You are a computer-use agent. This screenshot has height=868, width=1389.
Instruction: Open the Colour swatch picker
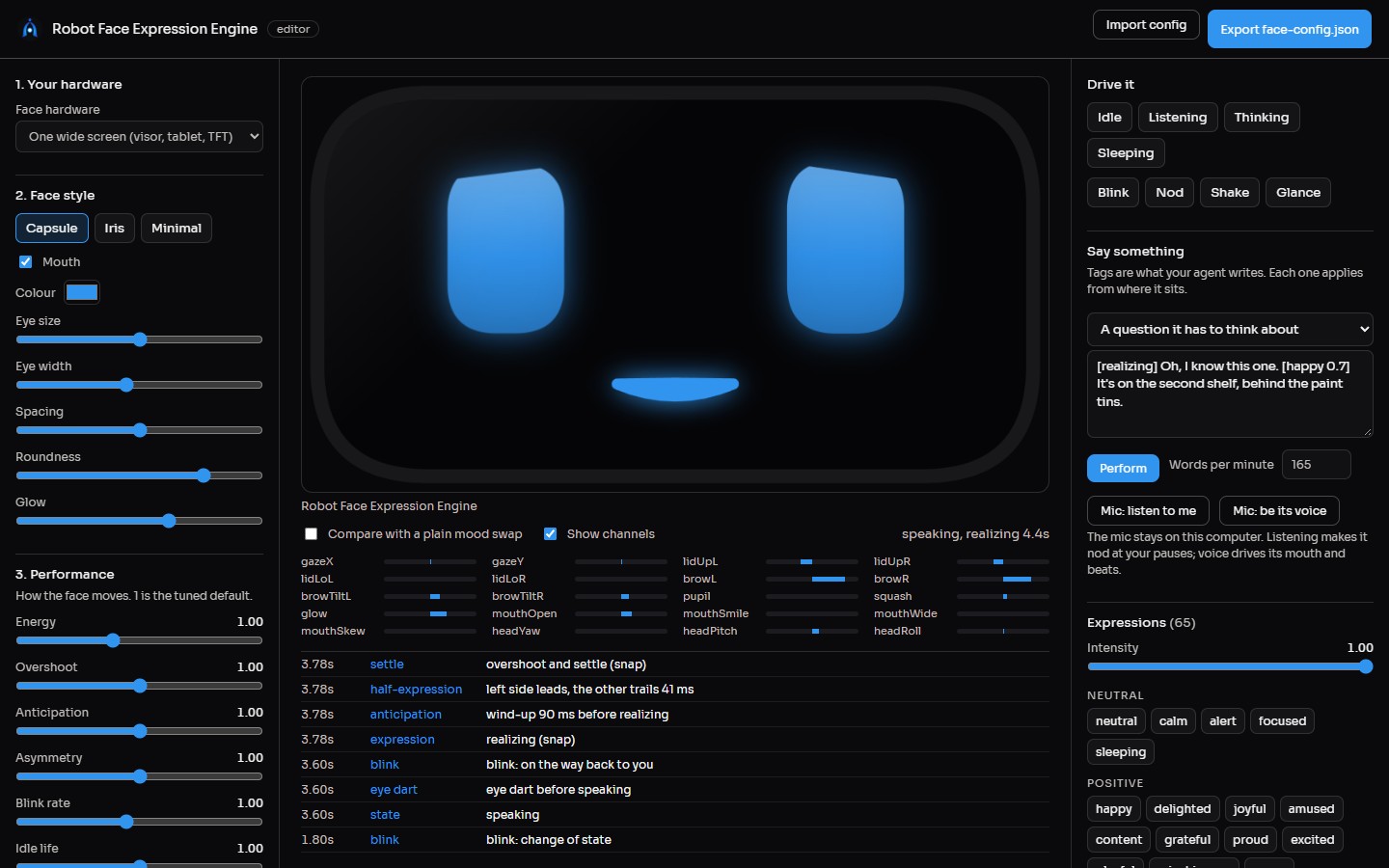82,292
